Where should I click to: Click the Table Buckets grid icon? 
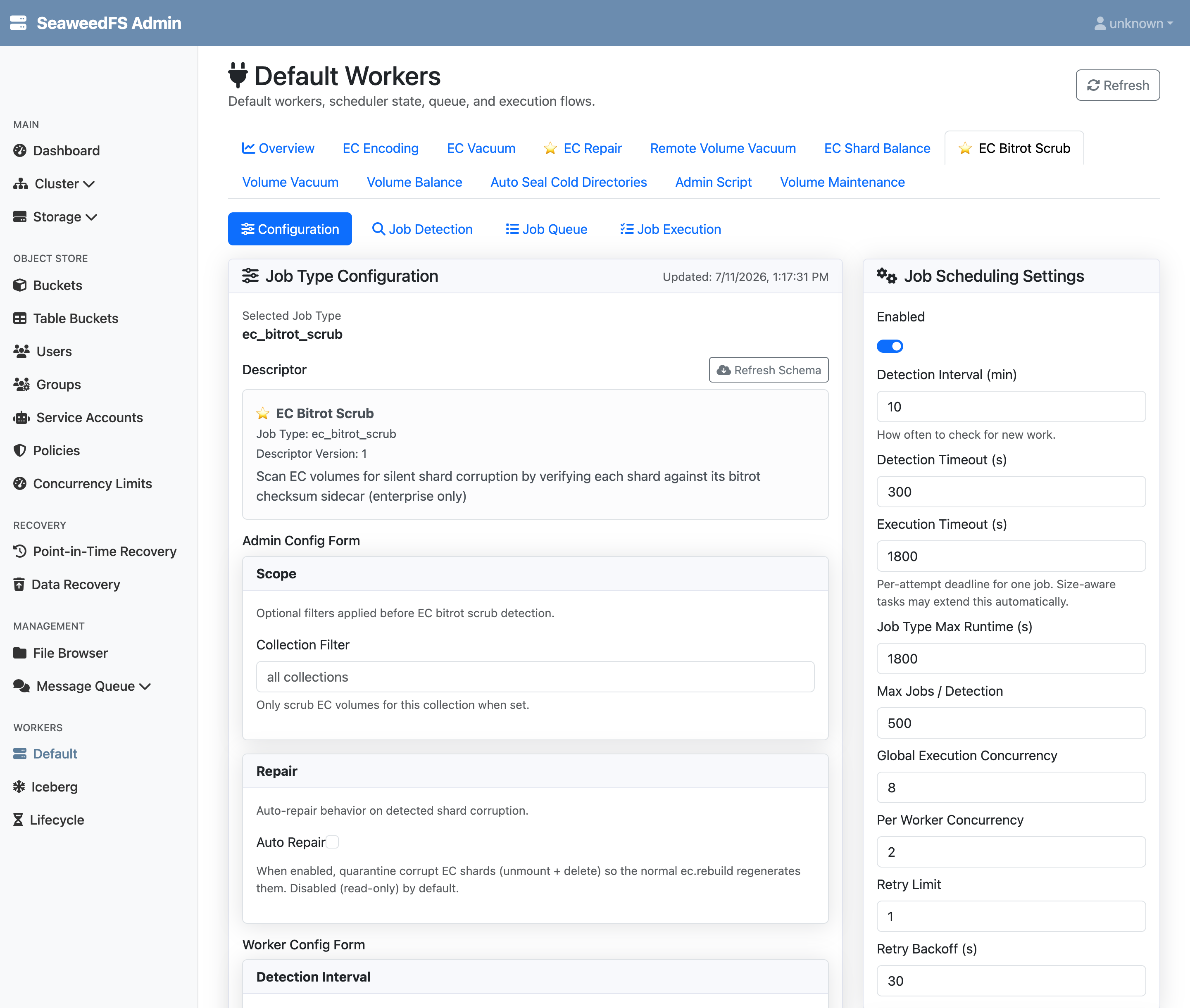coord(20,318)
